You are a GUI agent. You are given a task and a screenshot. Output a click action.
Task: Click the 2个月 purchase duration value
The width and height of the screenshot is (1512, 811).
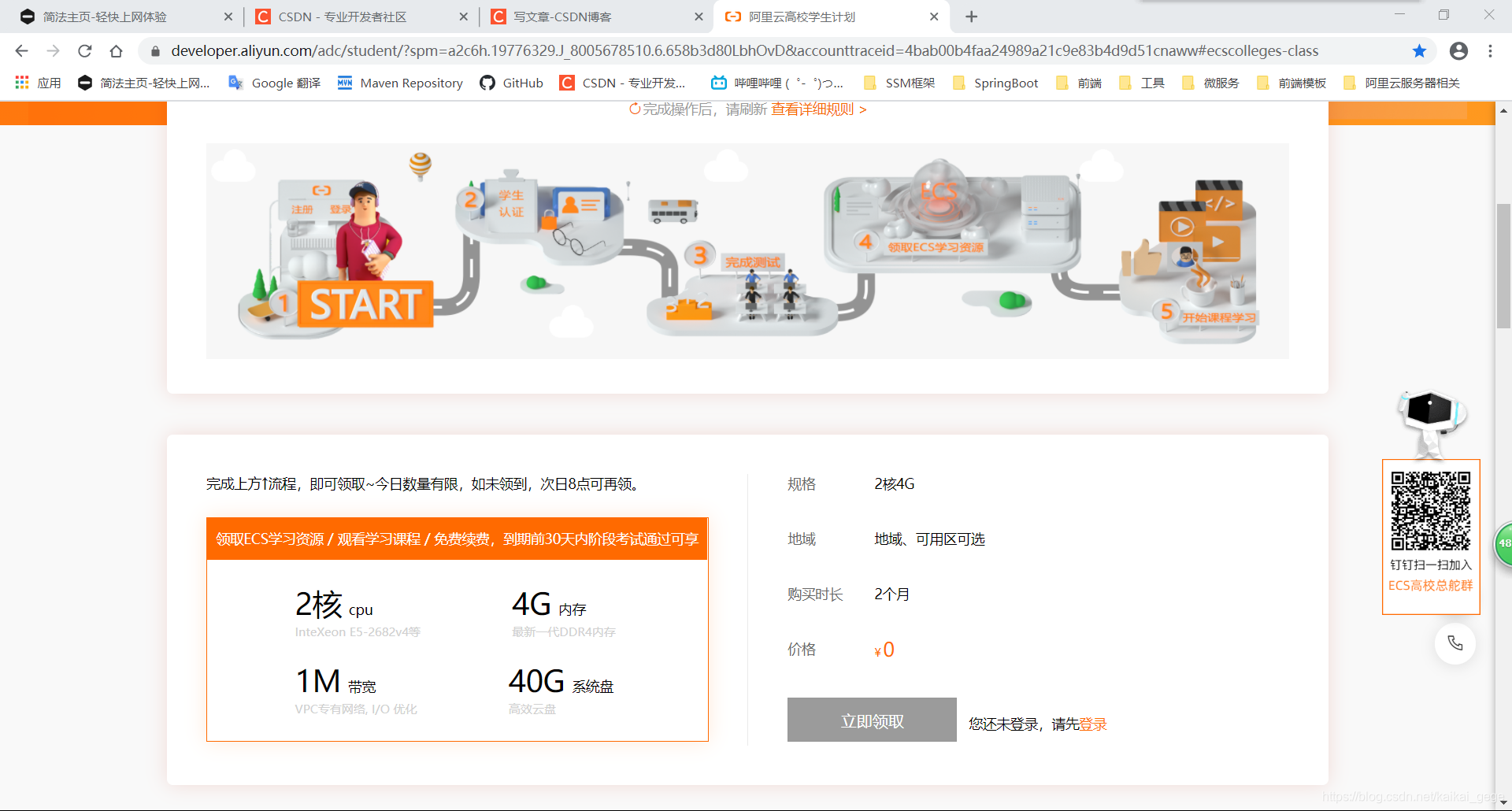click(891, 594)
